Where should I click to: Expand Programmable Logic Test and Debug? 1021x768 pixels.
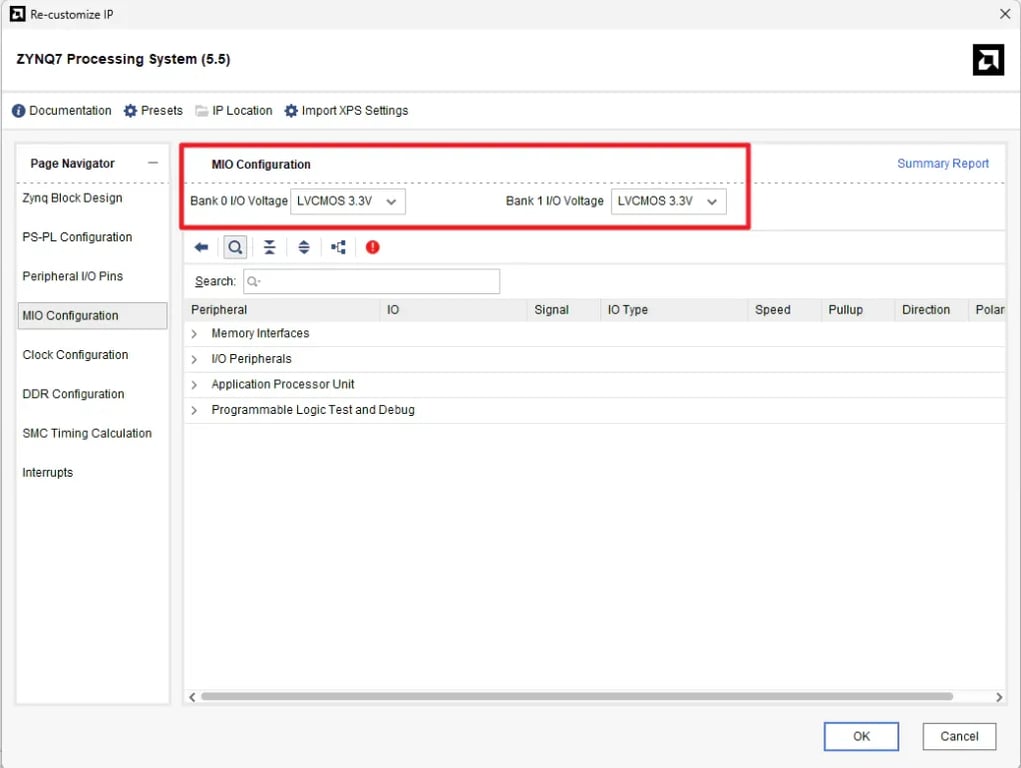194,410
